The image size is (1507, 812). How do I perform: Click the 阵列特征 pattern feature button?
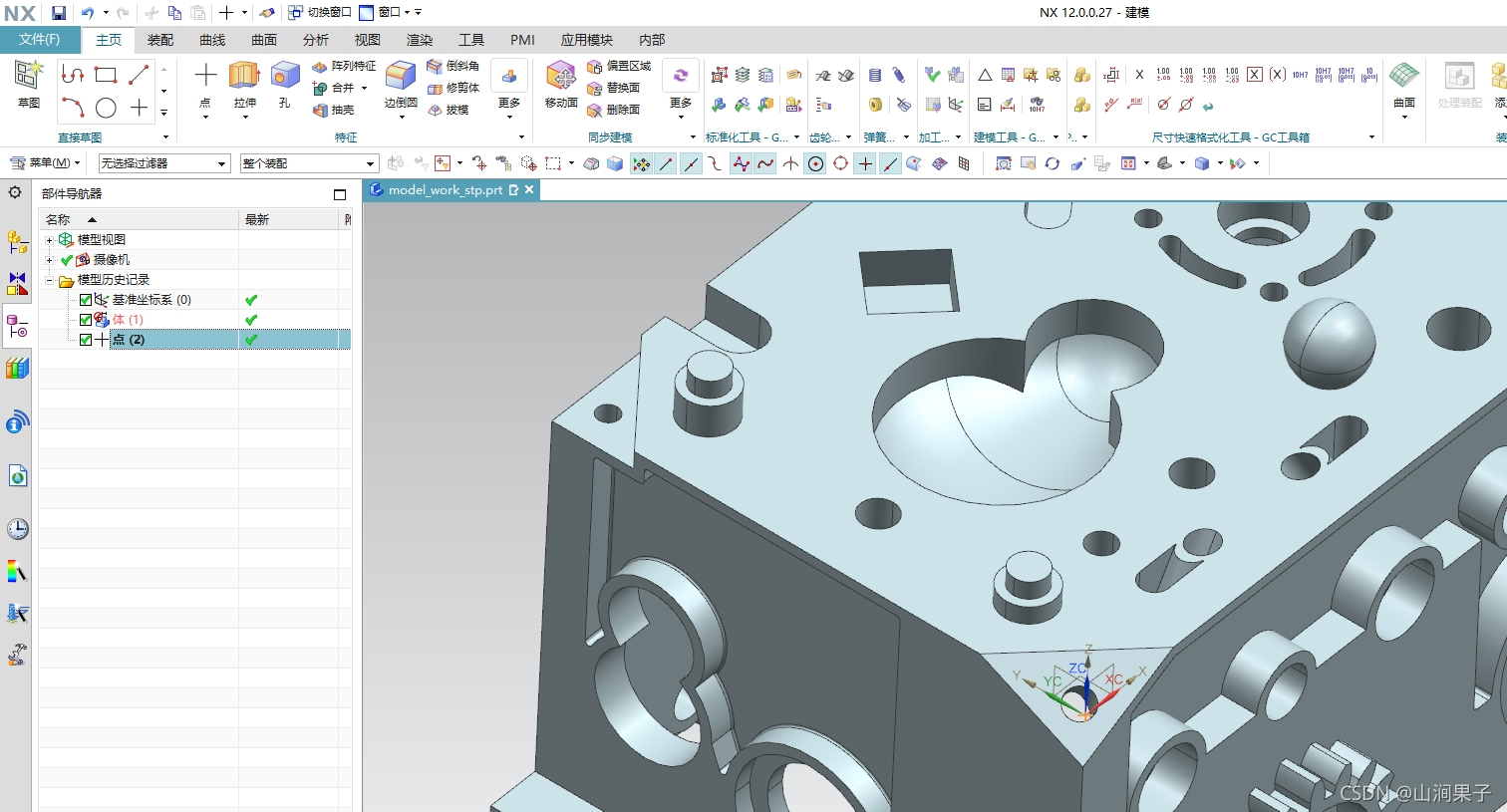pyautogui.click(x=344, y=66)
